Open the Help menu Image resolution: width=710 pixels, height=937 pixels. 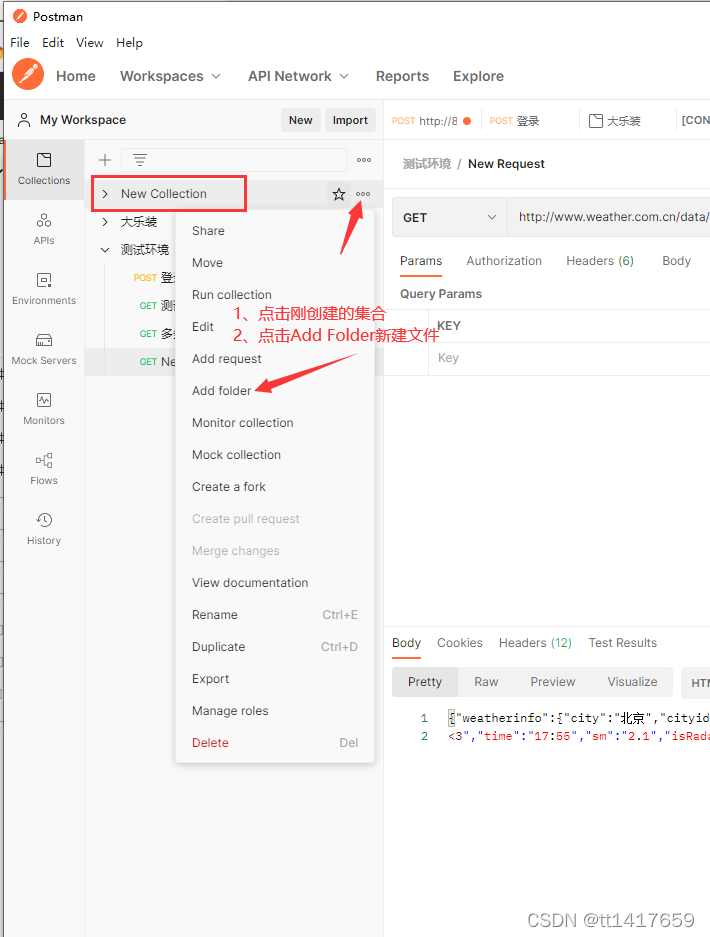pyautogui.click(x=129, y=42)
